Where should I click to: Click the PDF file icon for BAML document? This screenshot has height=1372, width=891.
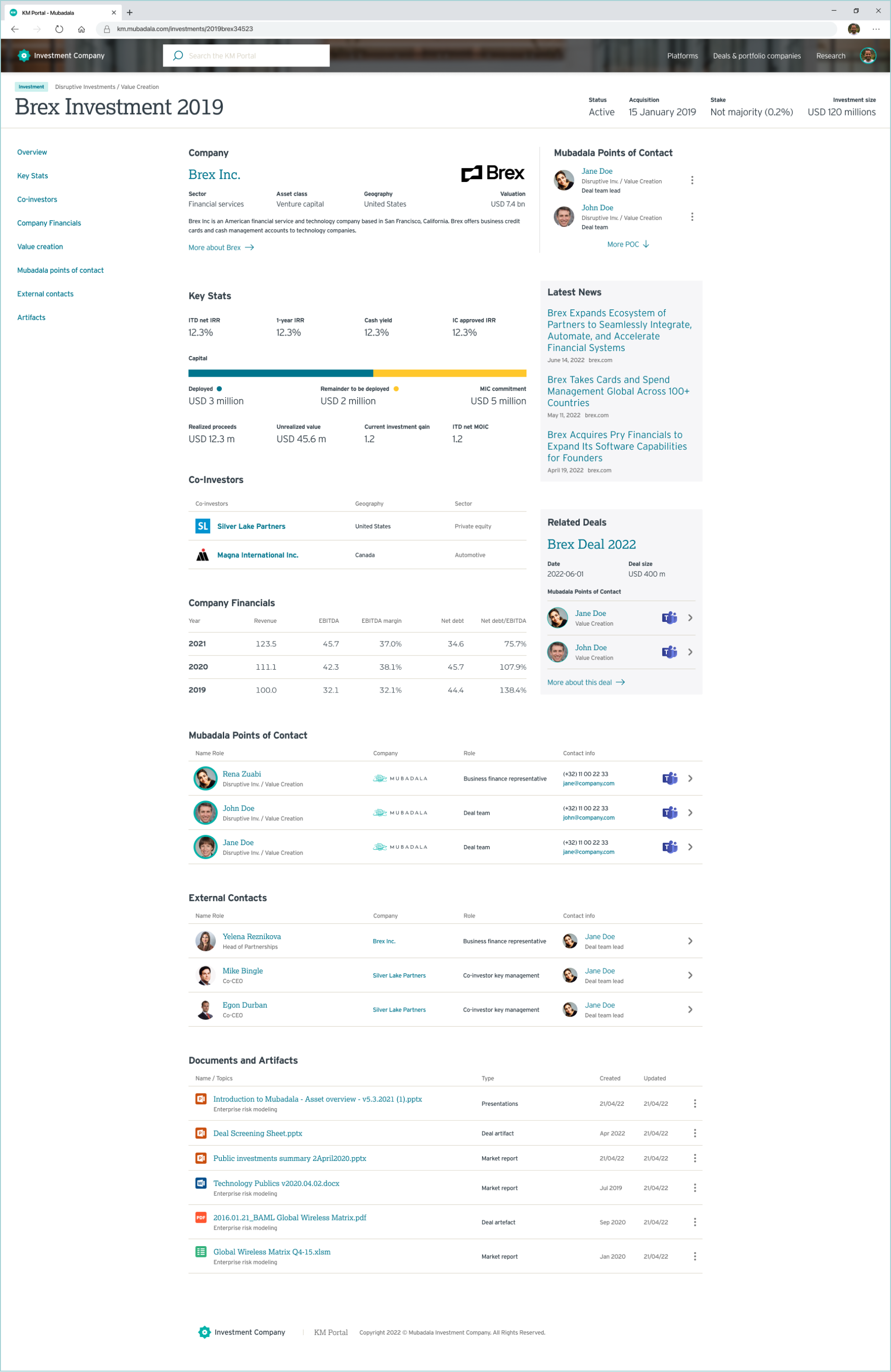201,1218
